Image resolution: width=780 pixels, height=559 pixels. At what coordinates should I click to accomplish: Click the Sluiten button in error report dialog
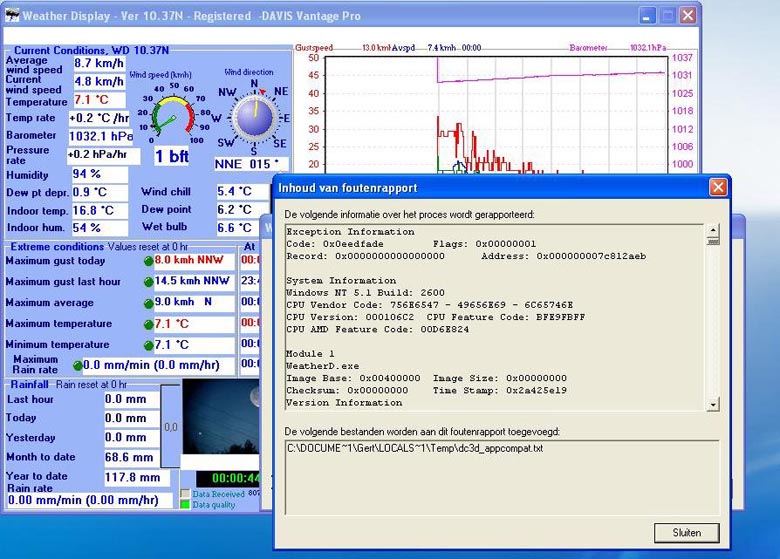pos(686,533)
